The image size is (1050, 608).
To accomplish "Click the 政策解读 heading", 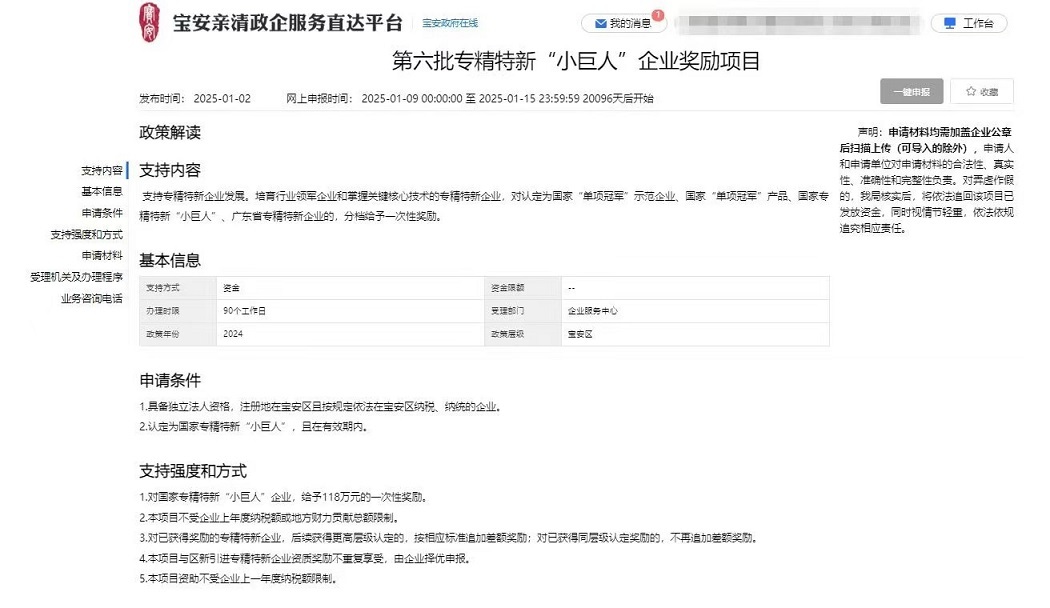I will 170,132.
